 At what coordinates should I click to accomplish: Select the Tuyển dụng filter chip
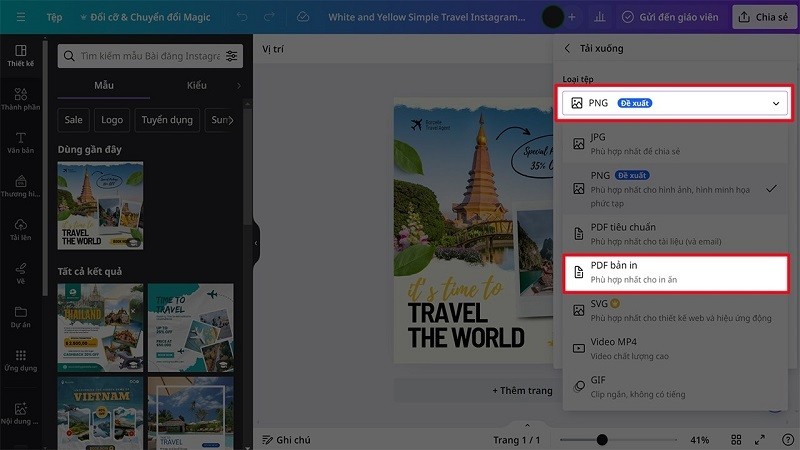click(167, 120)
